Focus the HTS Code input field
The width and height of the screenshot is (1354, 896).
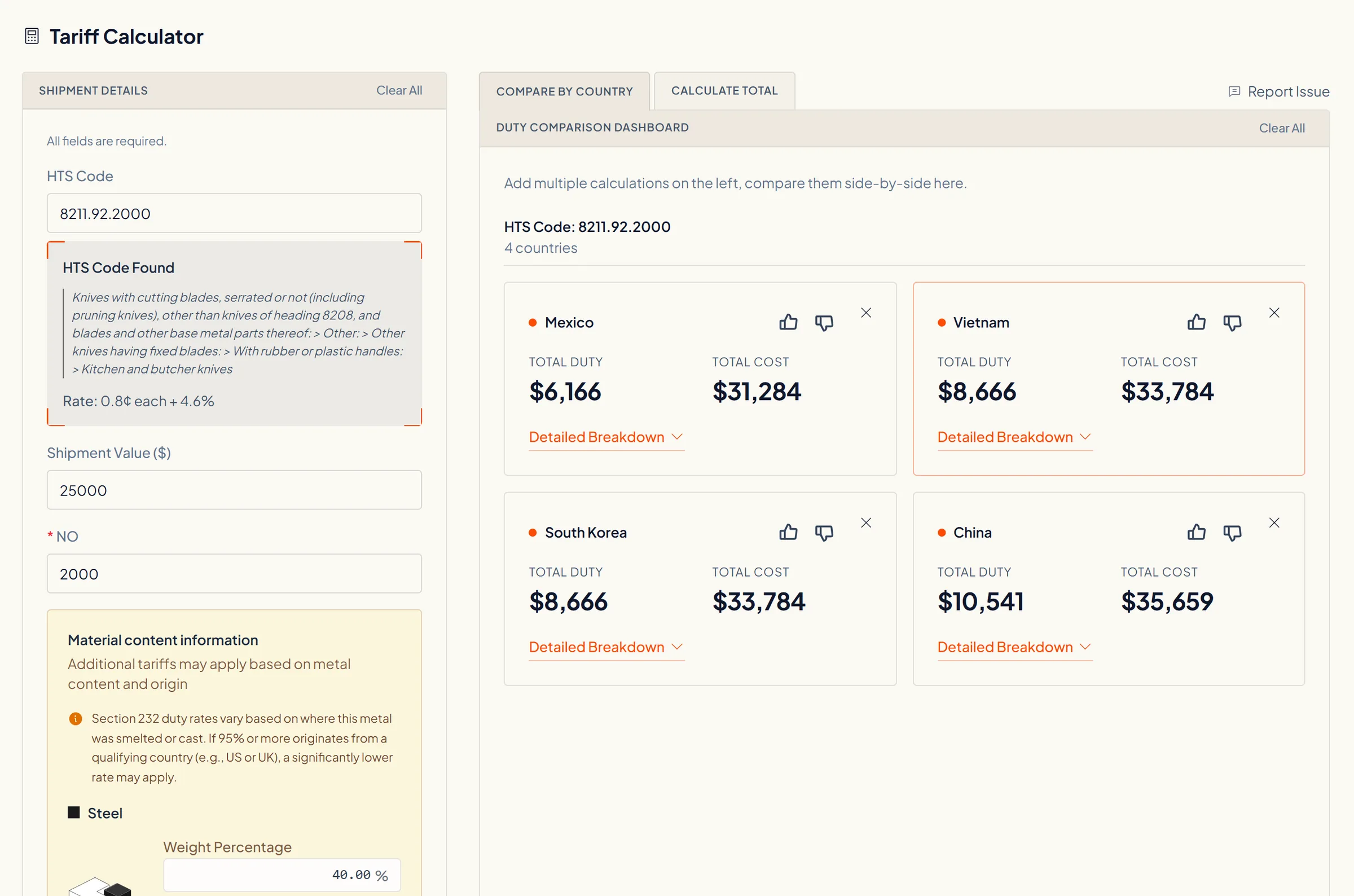234,213
